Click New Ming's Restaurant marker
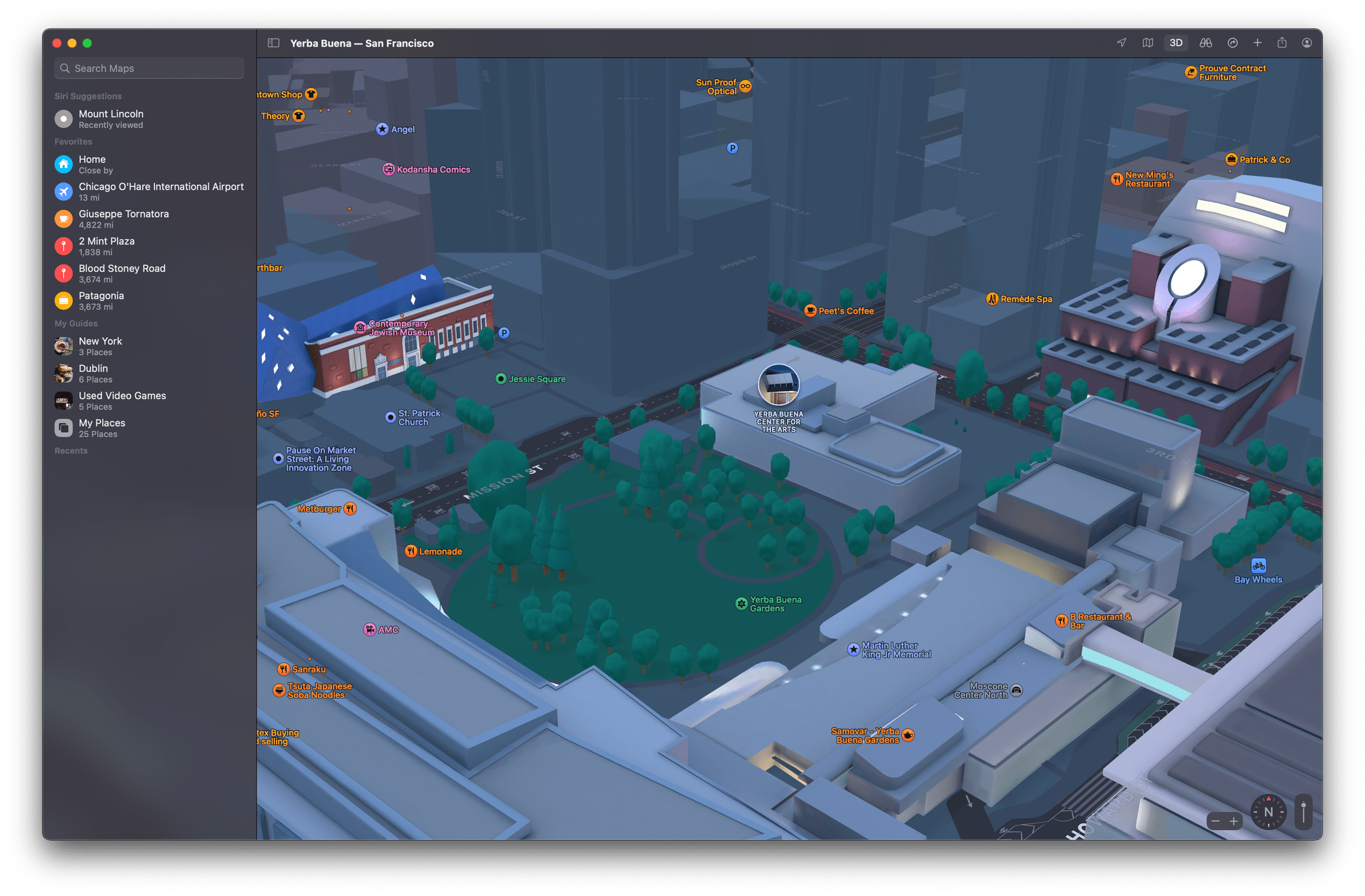 coord(1117,179)
